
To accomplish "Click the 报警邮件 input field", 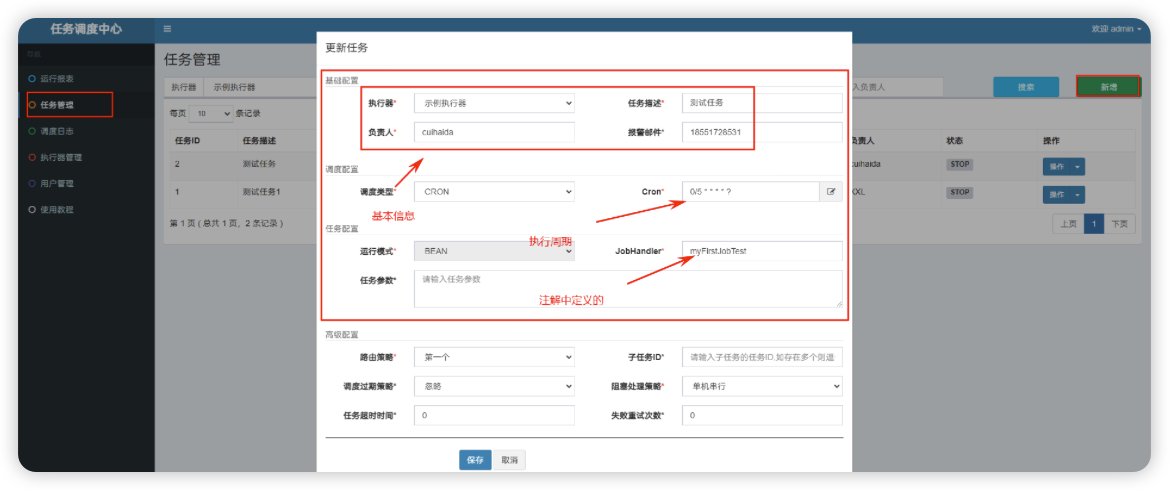I will 762,132.
